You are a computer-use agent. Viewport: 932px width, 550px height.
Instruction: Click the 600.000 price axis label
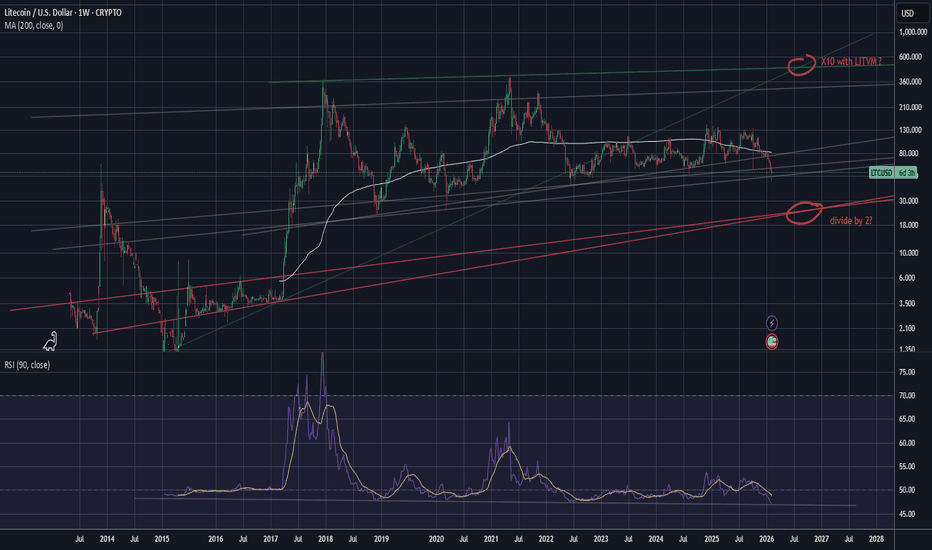point(910,57)
